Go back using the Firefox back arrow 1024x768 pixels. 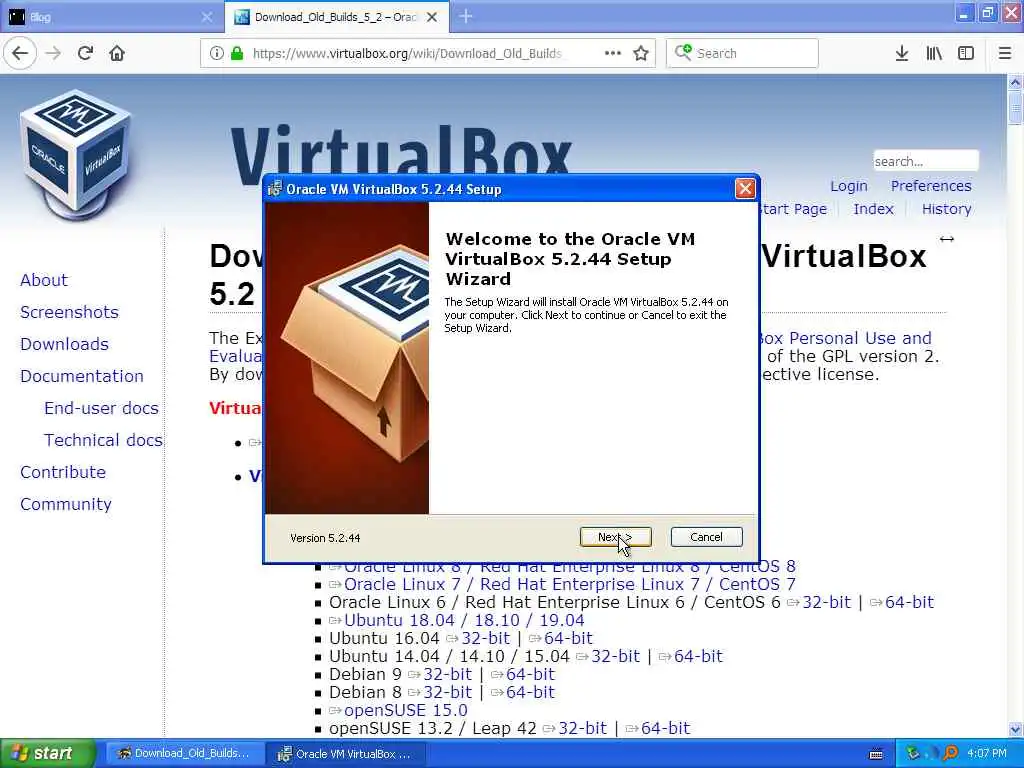(20, 53)
